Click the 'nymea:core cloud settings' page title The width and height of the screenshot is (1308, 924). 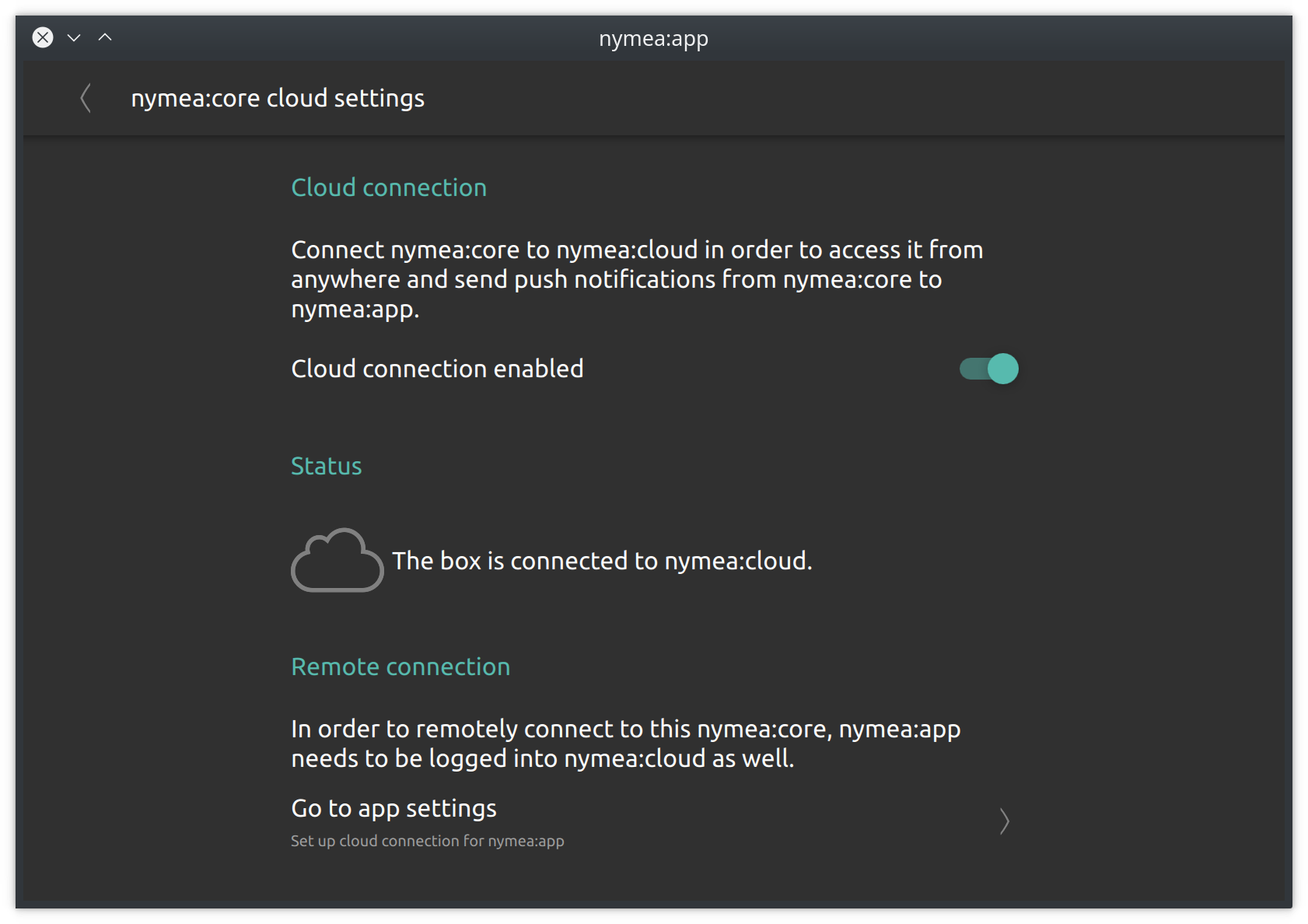(278, 99)
